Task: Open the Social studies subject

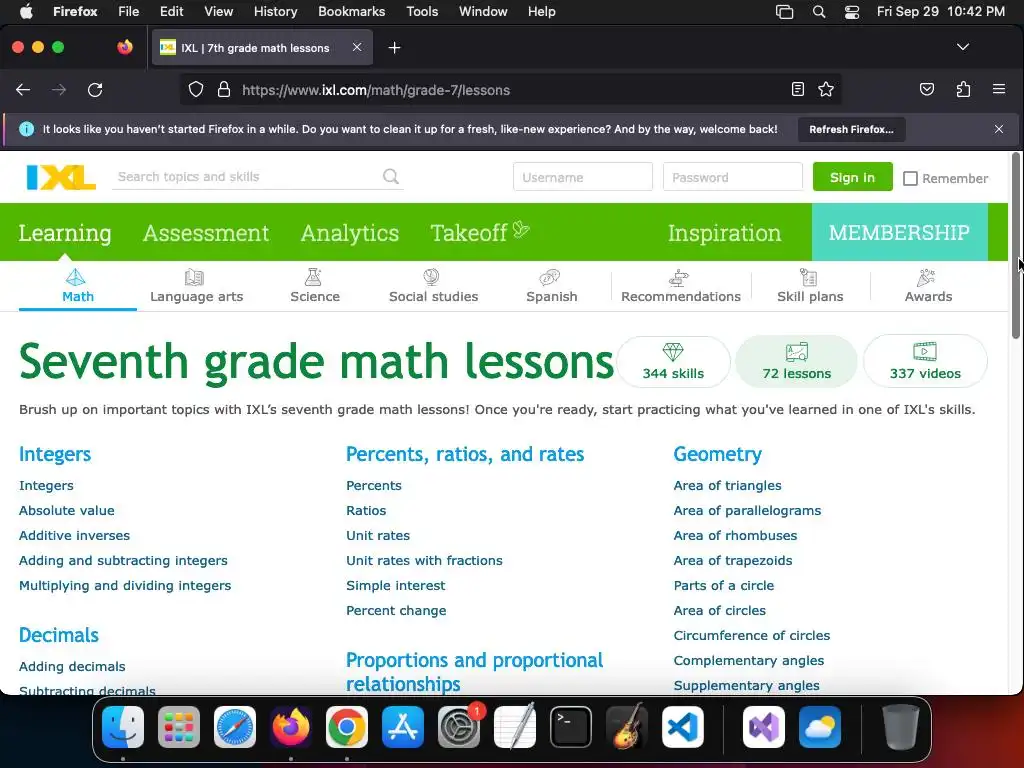Action: (x=433, y=286)
